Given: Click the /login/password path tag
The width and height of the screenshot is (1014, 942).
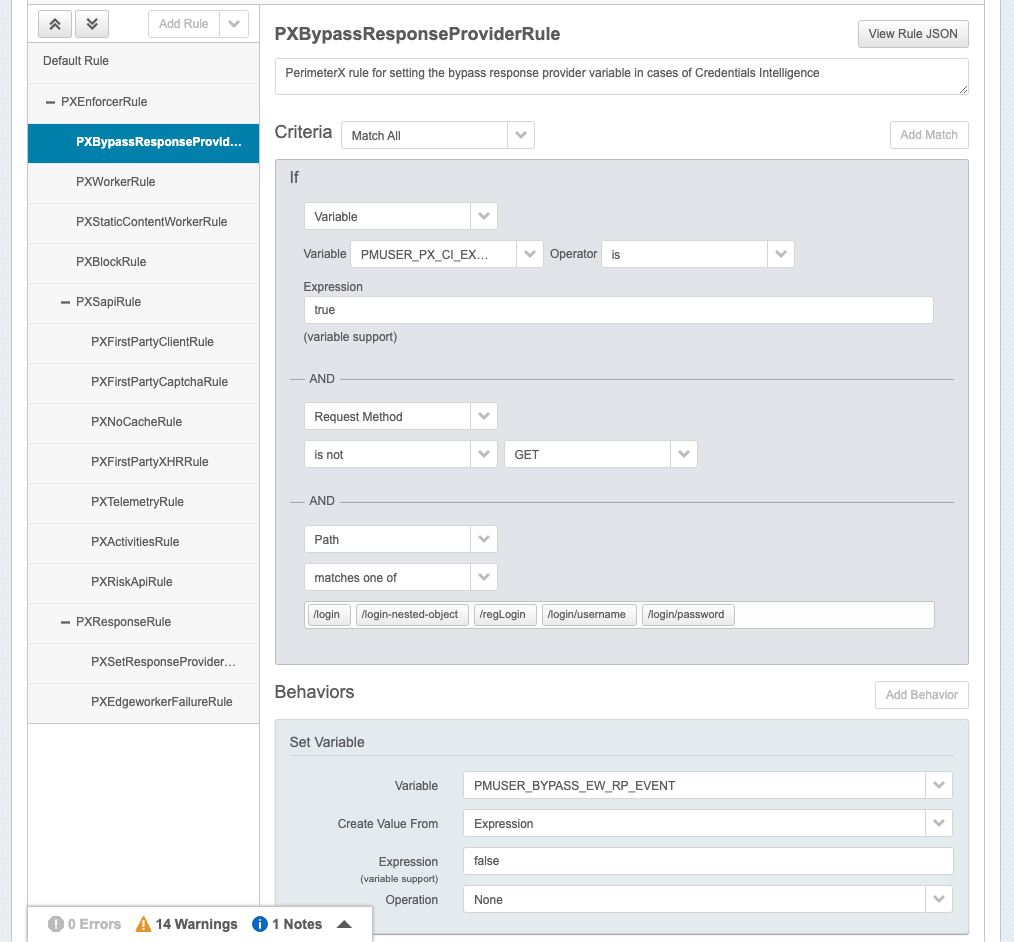Looking at the screenshot, I should pos(688,614).
